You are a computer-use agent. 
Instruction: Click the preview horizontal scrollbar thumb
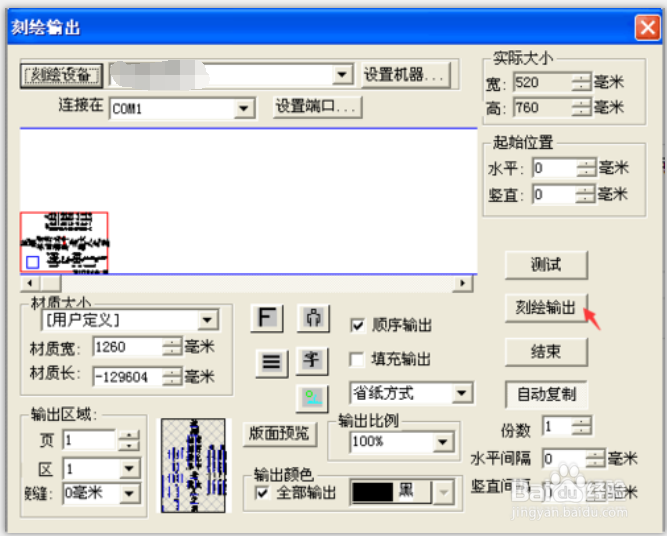point(51,283)
